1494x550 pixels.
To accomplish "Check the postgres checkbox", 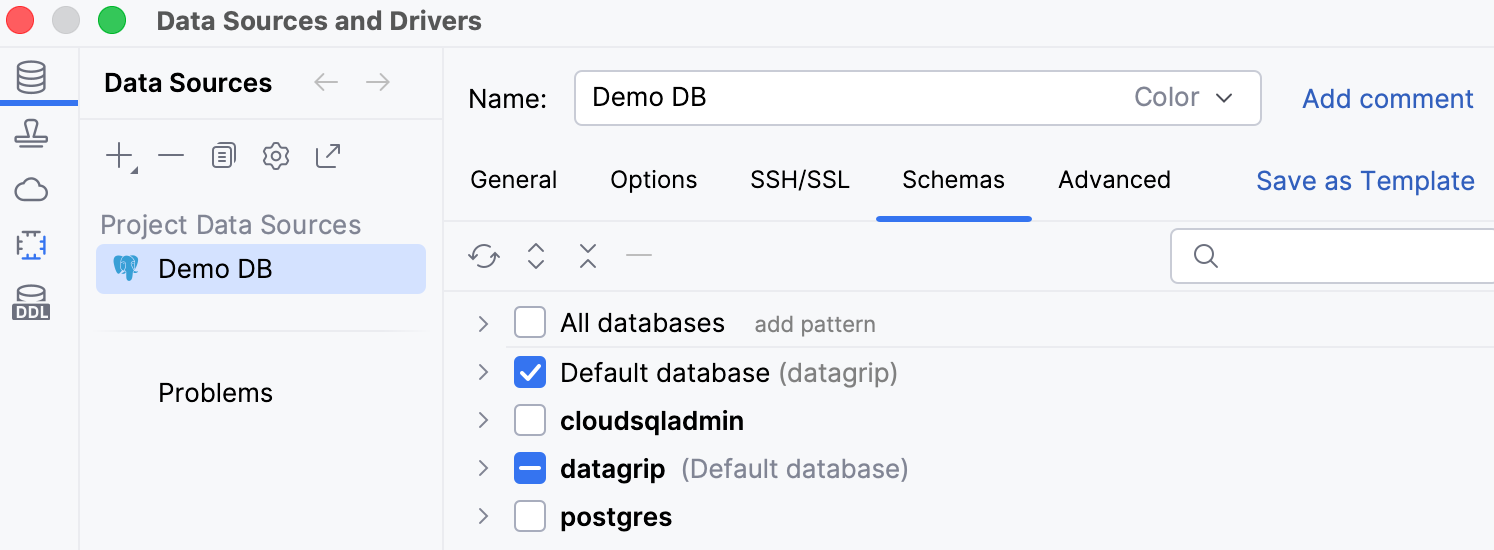I will (x=530, y=517).
